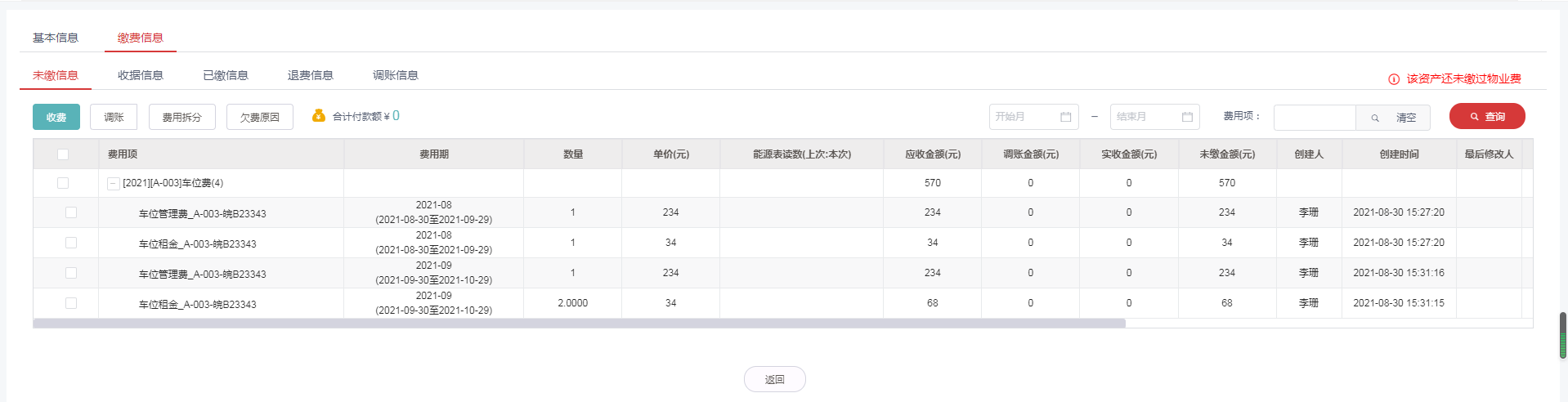Click the 欠费原因 button
This screenshot has width=1568, height=402.
tap(260, 117)
